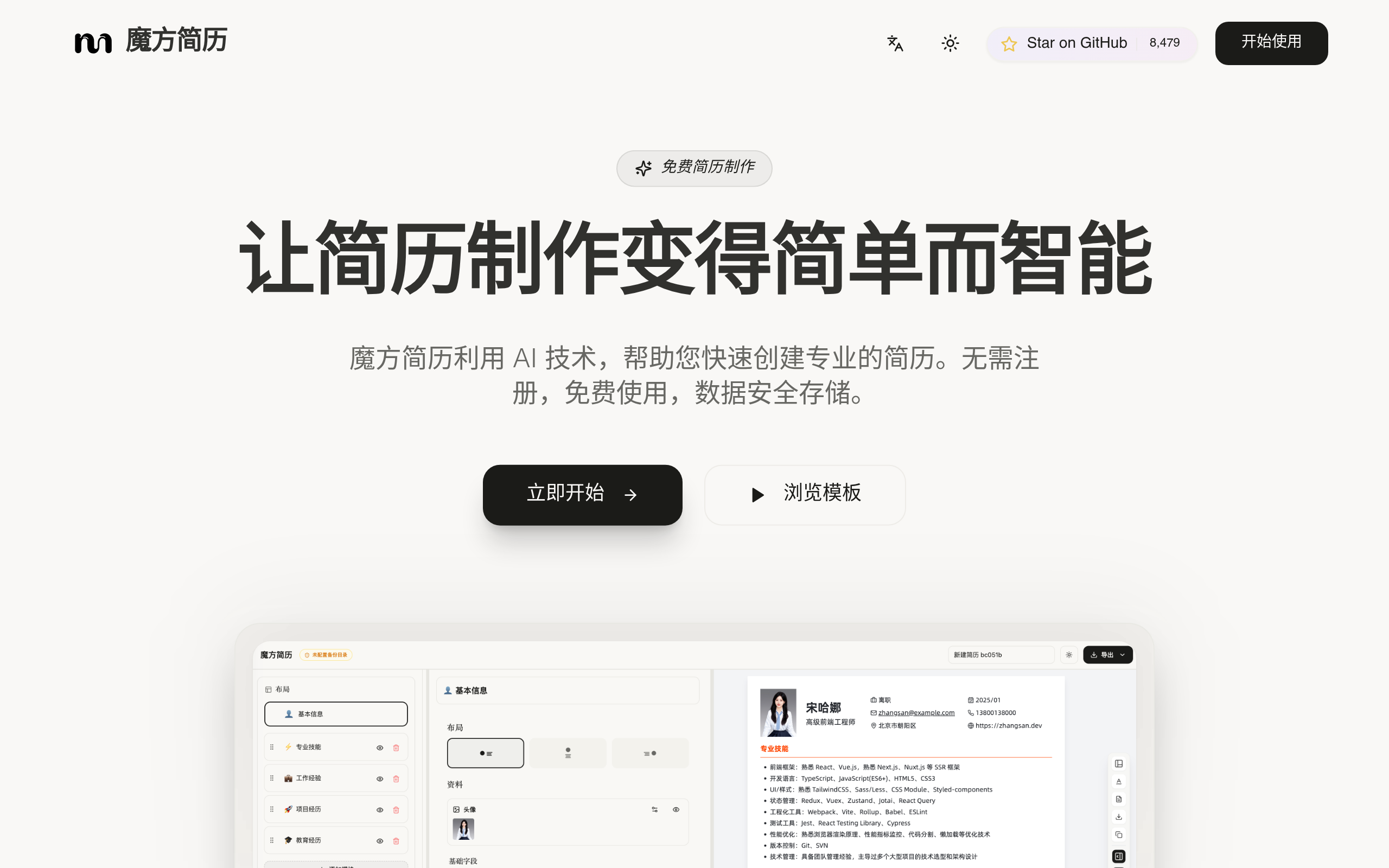Click the GitHub star count 8,479

click(x=1164, y=43)
